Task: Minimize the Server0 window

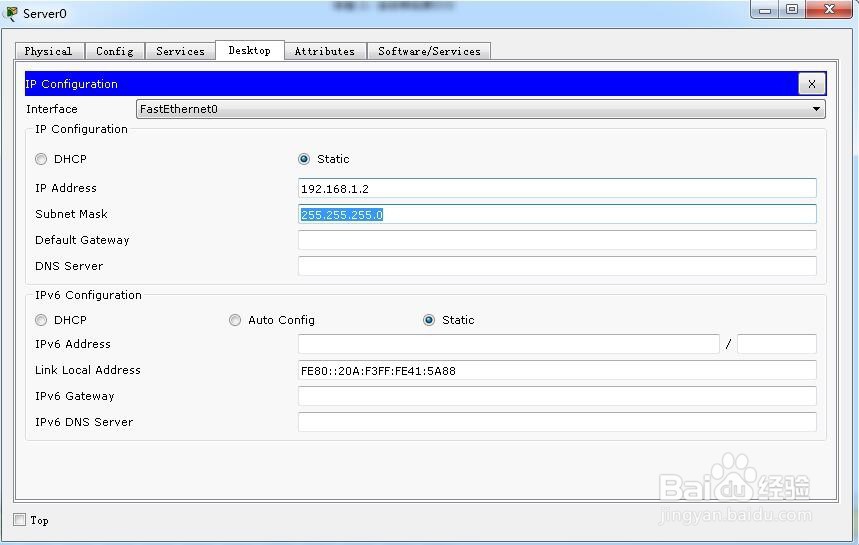Action: tap(765, 9)
